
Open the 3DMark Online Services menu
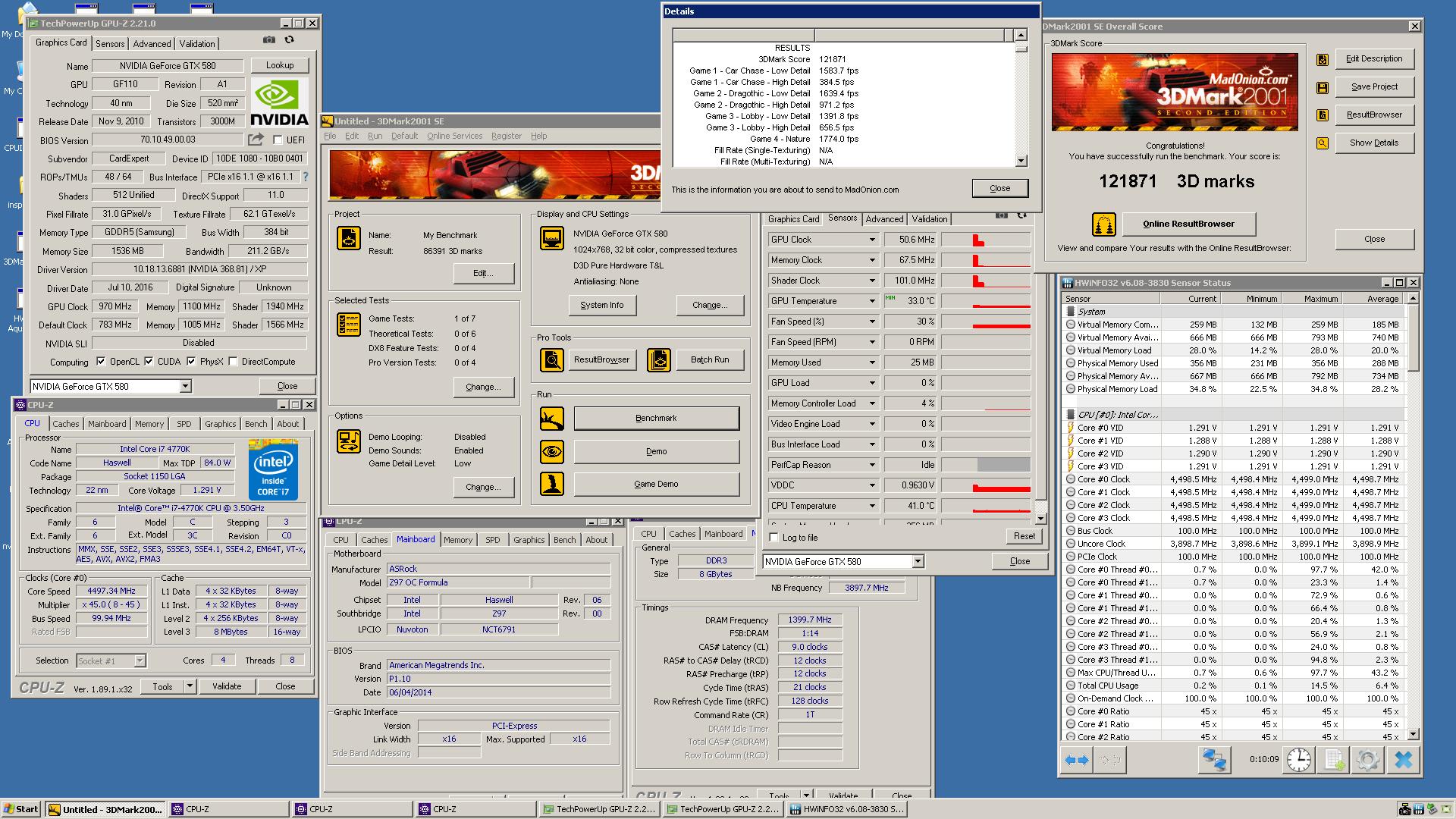pyautogui.click(x=454, y=136)
